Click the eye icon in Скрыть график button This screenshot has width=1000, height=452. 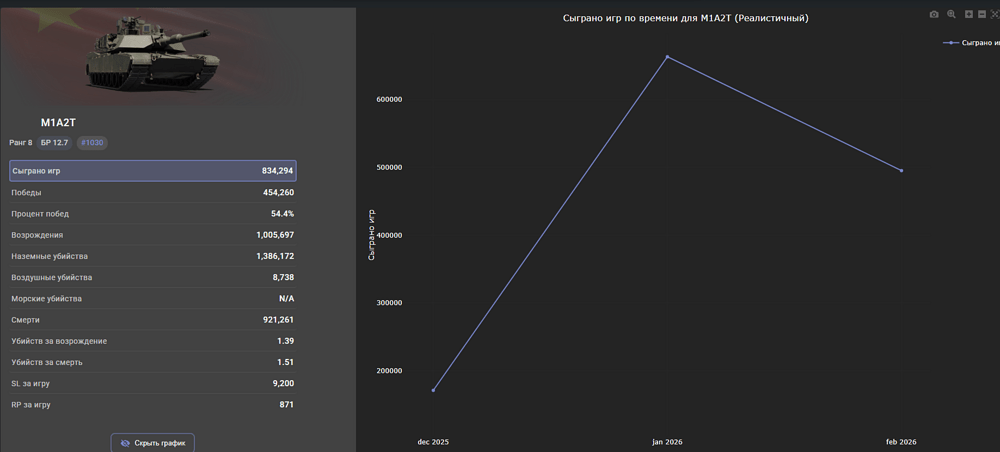125,442
